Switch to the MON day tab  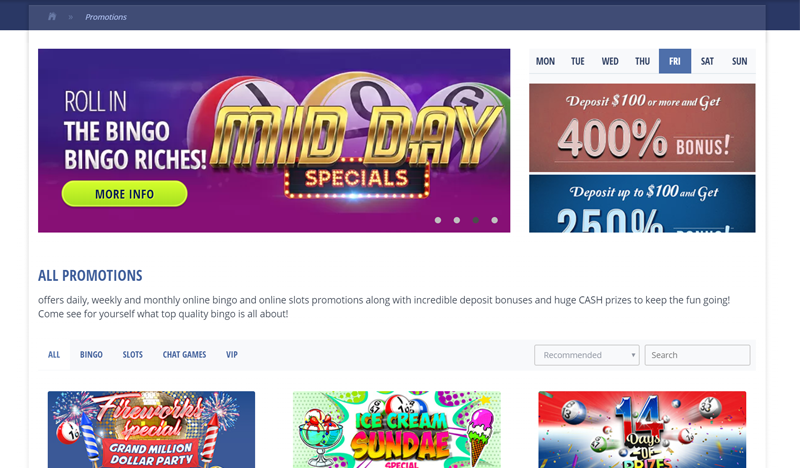pos(545,61)
